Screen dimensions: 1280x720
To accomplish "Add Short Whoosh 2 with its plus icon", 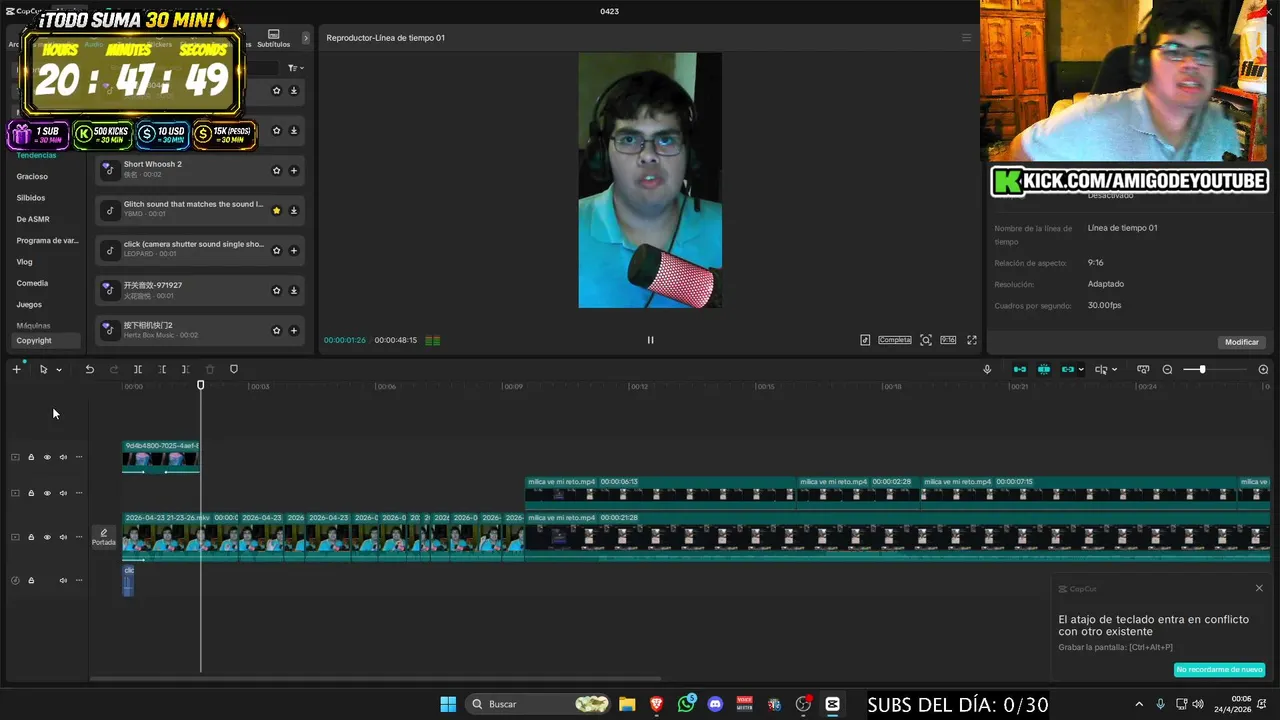I will point(294,170).
